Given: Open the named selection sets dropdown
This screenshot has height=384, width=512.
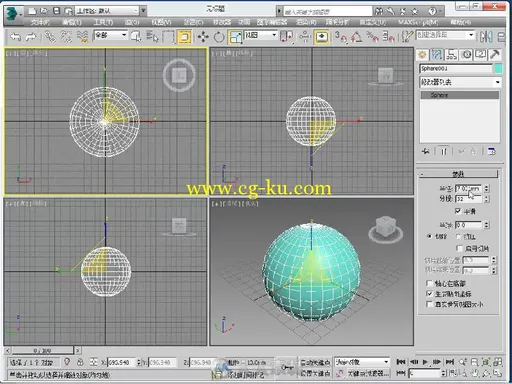Looking at the screenshot, I should coord(446,35).
